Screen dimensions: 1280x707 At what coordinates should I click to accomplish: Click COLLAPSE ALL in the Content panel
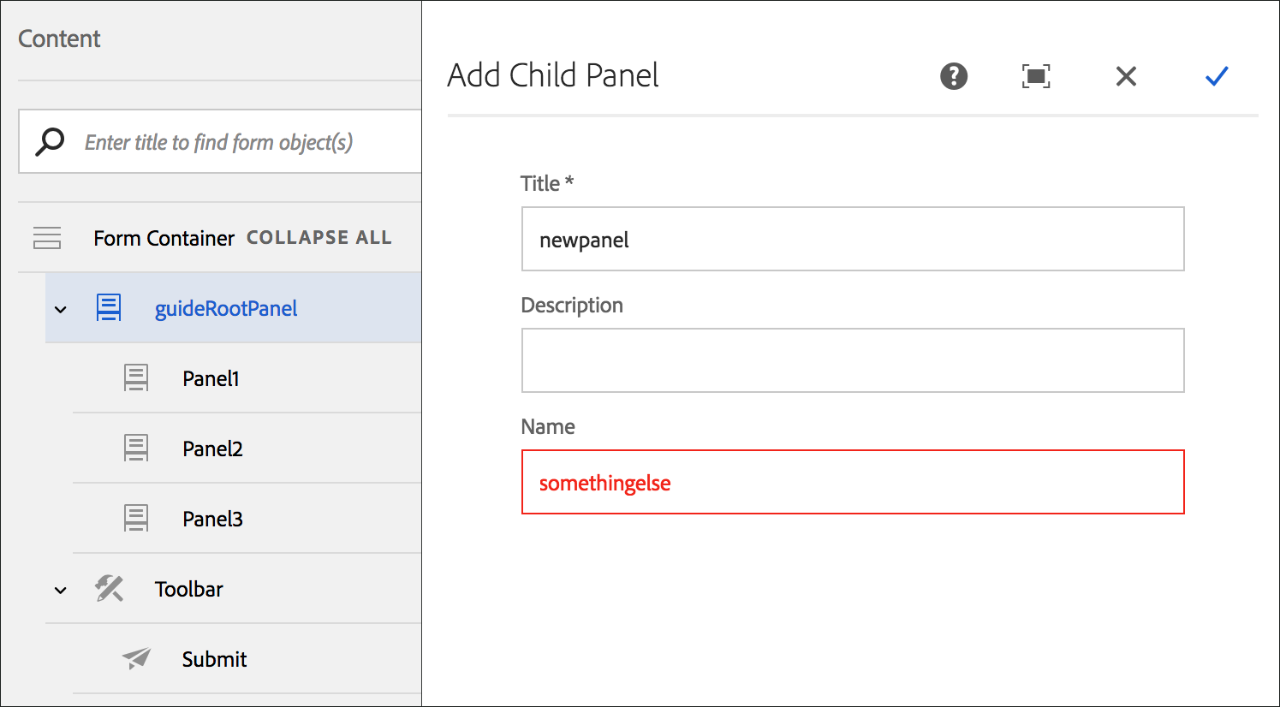[319, 238]
